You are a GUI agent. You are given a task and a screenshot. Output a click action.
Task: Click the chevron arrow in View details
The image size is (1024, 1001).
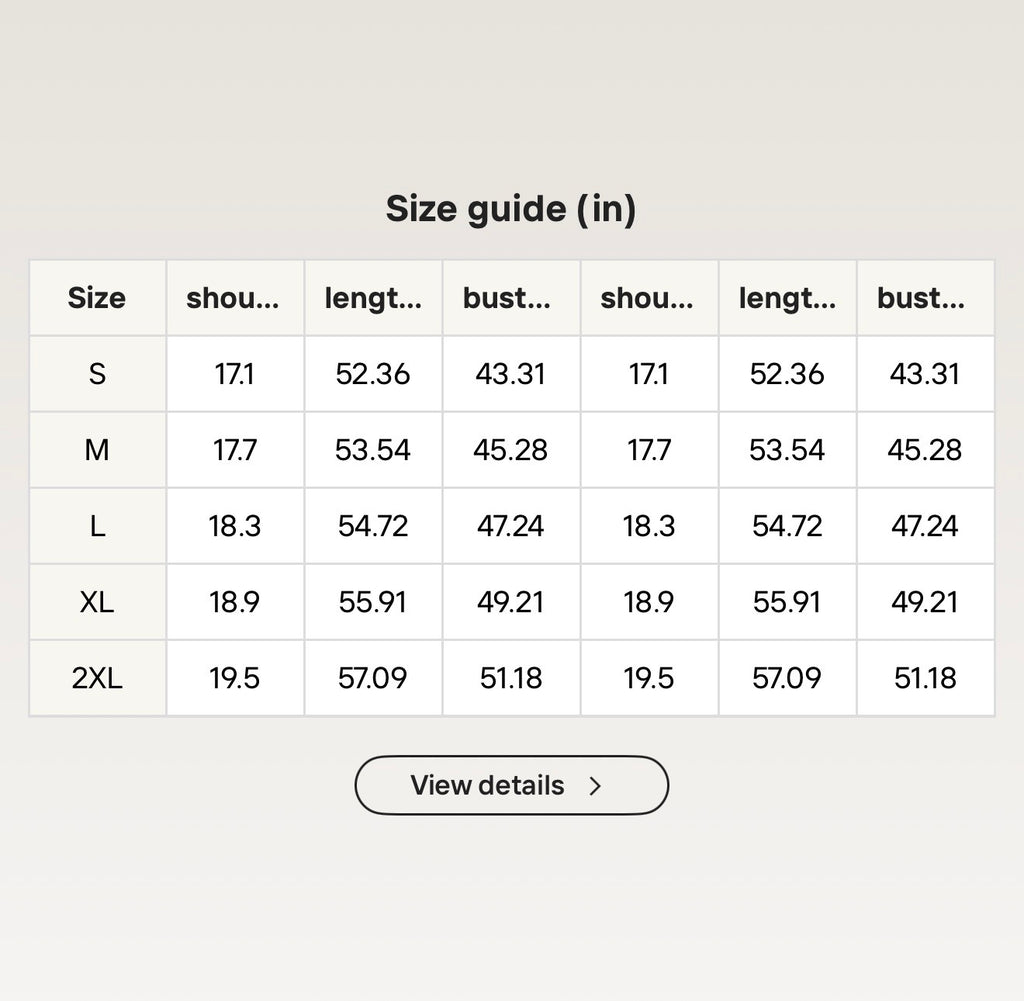coord(595,786)
